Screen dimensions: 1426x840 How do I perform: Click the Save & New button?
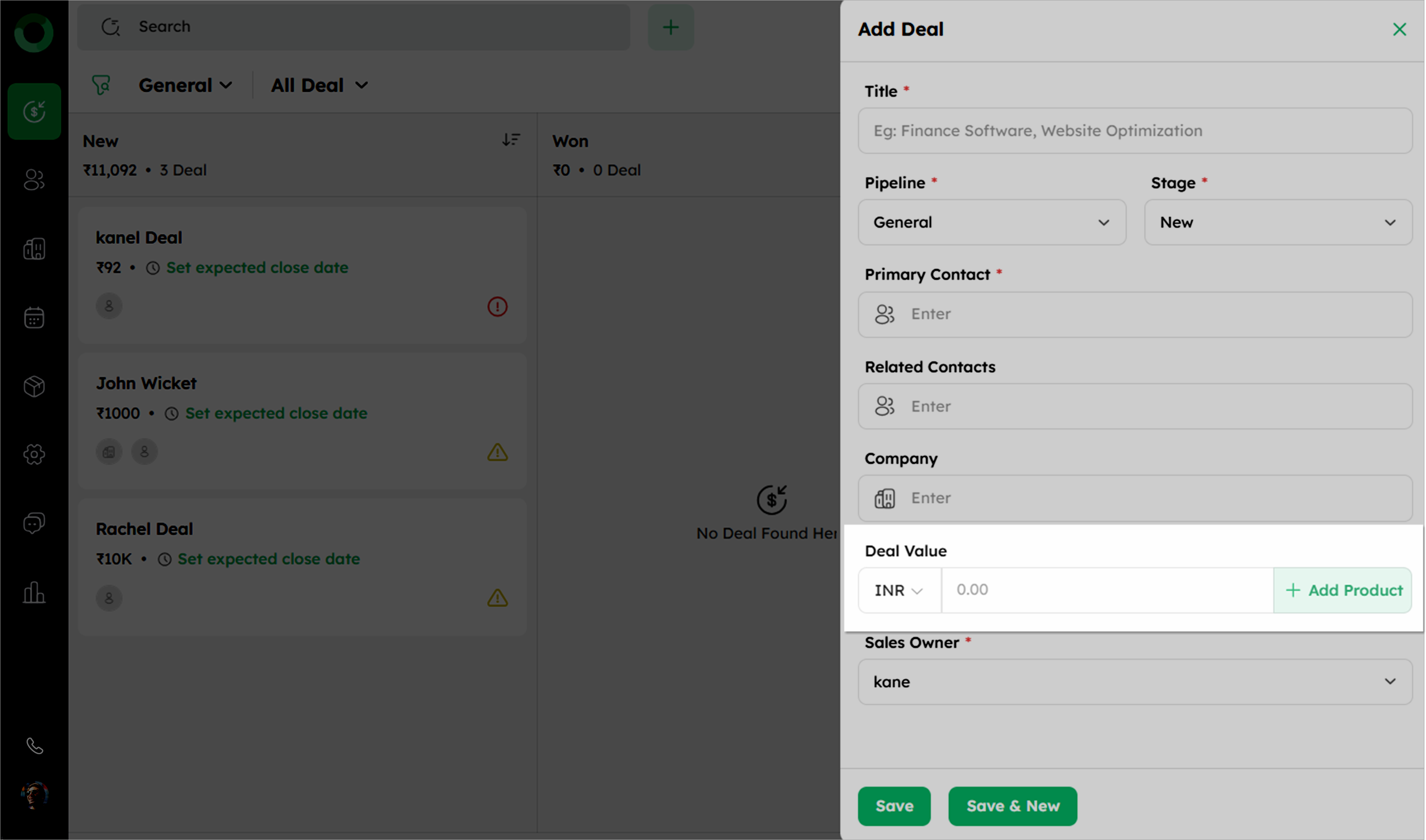coord(1012,806)
